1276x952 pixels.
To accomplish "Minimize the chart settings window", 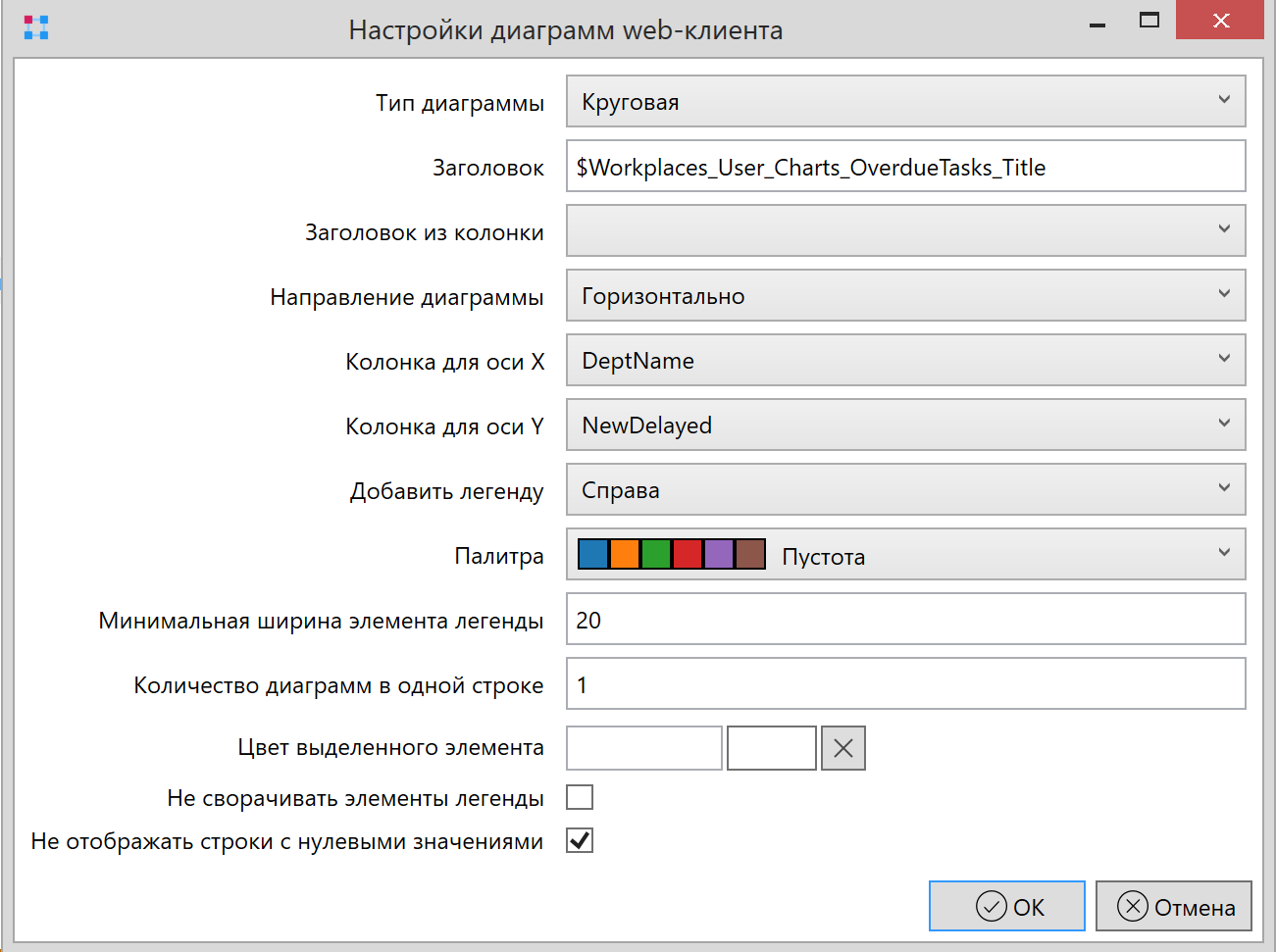I will point(1097,24).
